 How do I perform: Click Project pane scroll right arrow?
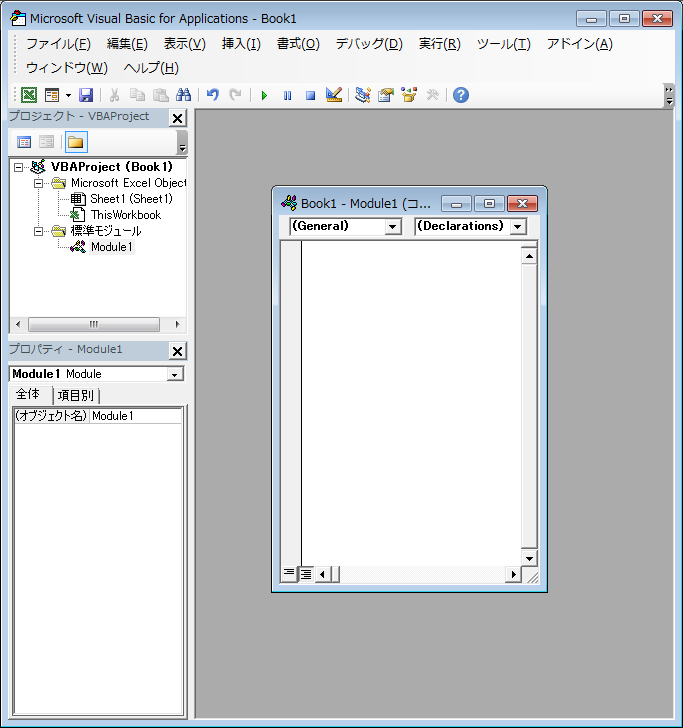tap(177, 324)
